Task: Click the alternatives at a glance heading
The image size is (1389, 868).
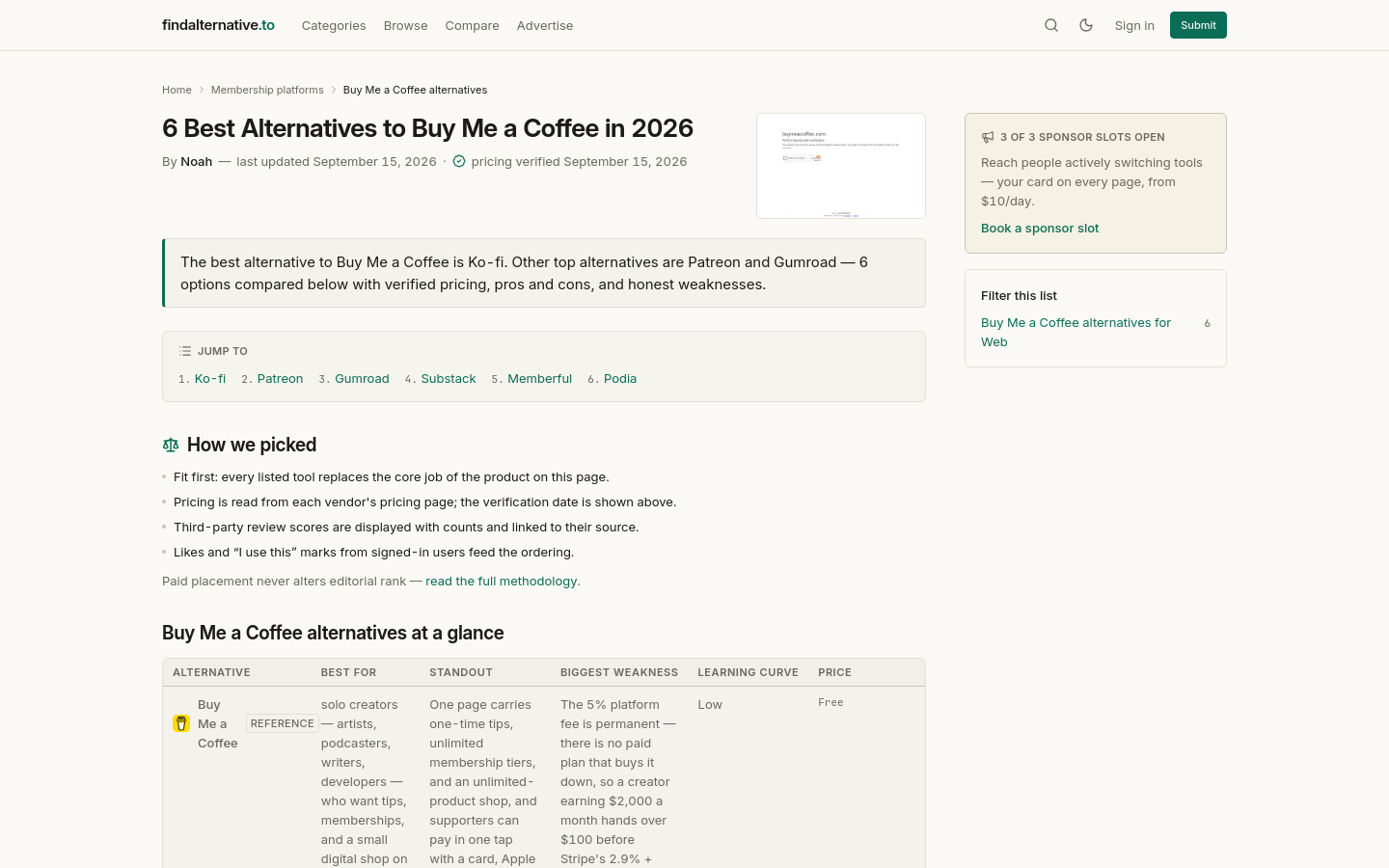Action: [x=333, y=633]
